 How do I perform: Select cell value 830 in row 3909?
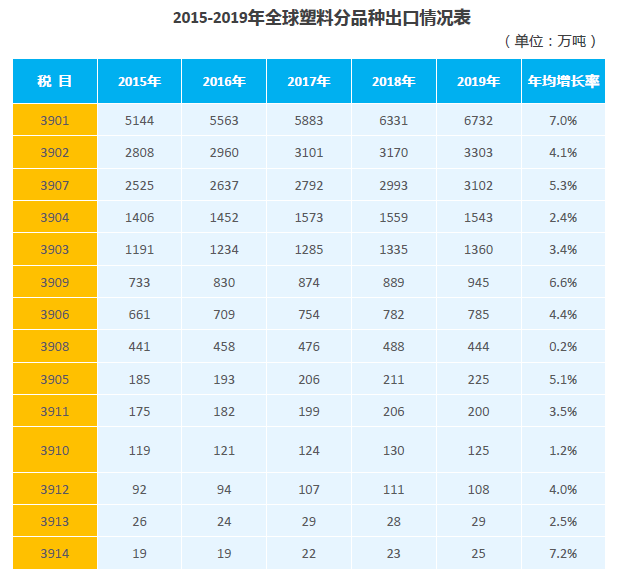click(x=224, y=282)
